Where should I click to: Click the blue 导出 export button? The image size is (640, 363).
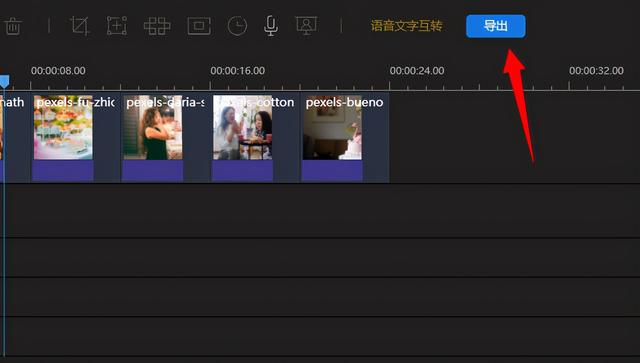coord(496,26)
